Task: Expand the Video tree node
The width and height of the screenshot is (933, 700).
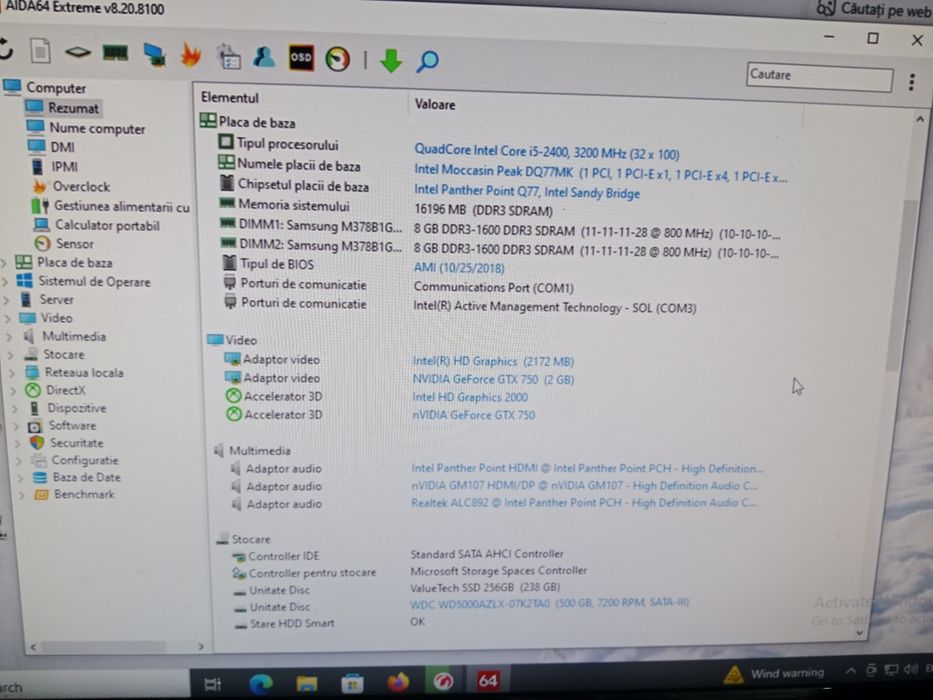Action: pos(8,318)
